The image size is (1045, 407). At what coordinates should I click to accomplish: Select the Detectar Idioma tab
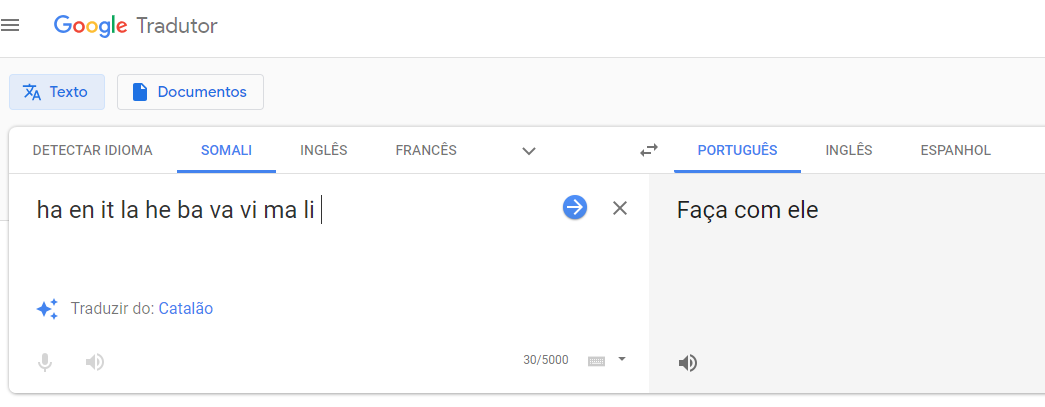pos(93,150)
